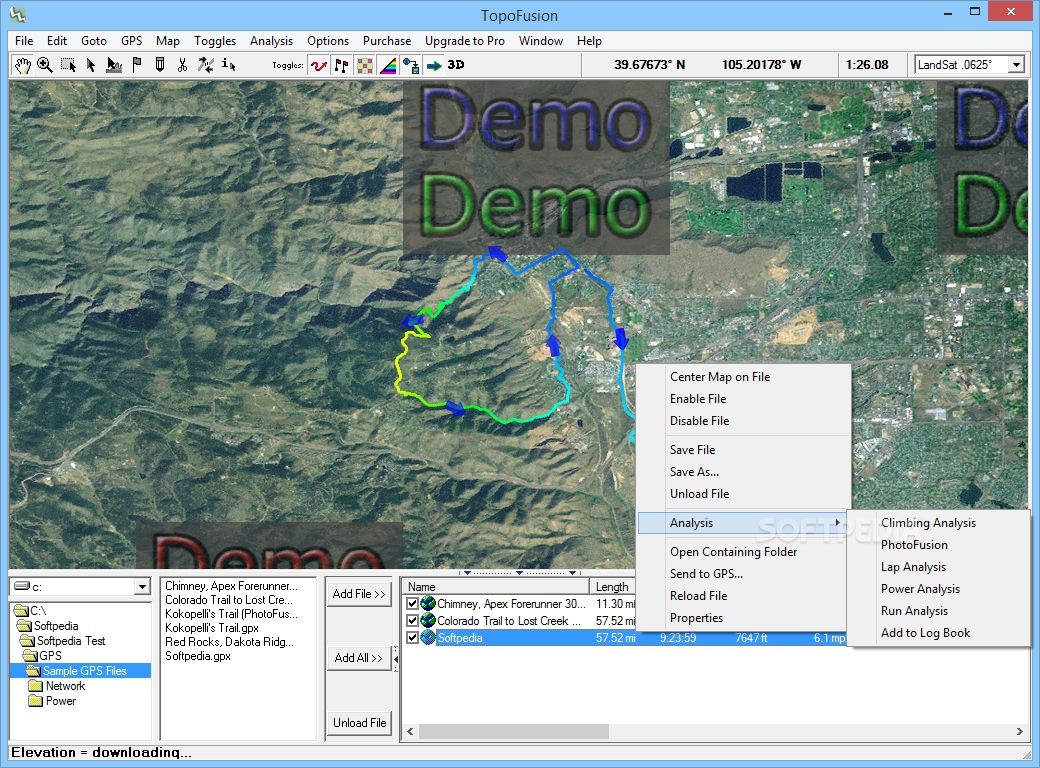Open the LandSat .0625° map type dropdown
This screenshot has width=1040, height=768.
coord(1016,65)
